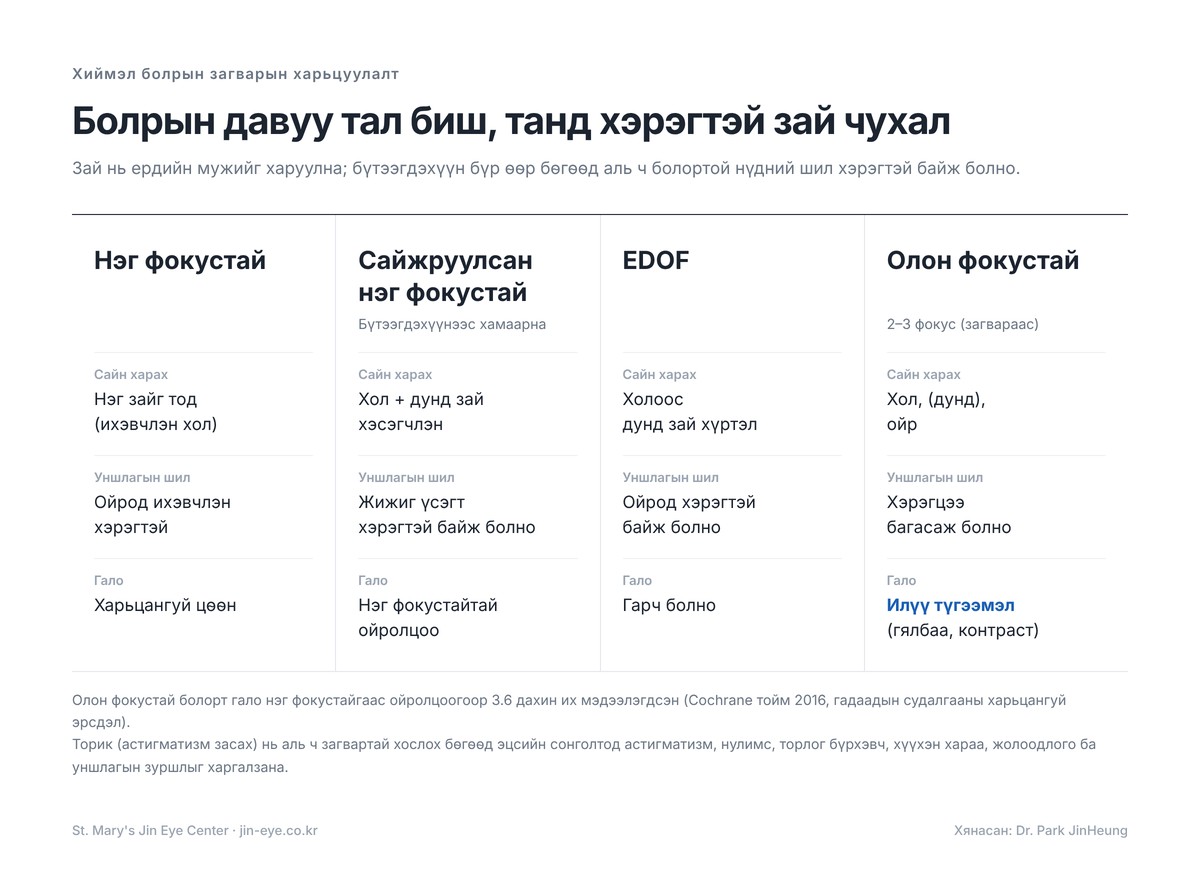Screen dimensions: 1200x869
Task: Click the value "Хол + дунд зай хэсэгчлэн"
Action: (x=421, y=412)
